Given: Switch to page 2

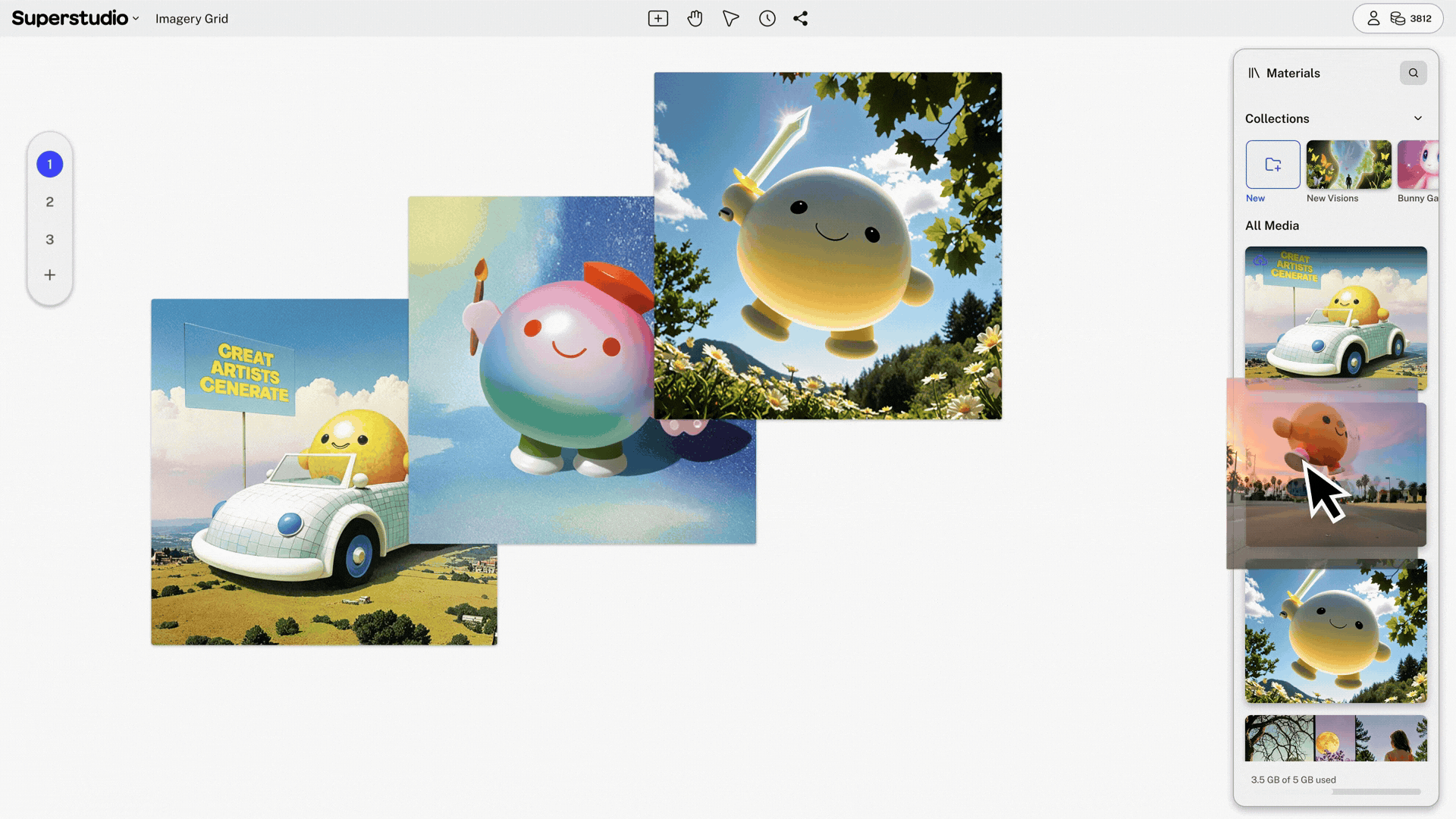Looking at the screenshot, I should [x=49, y=202].
